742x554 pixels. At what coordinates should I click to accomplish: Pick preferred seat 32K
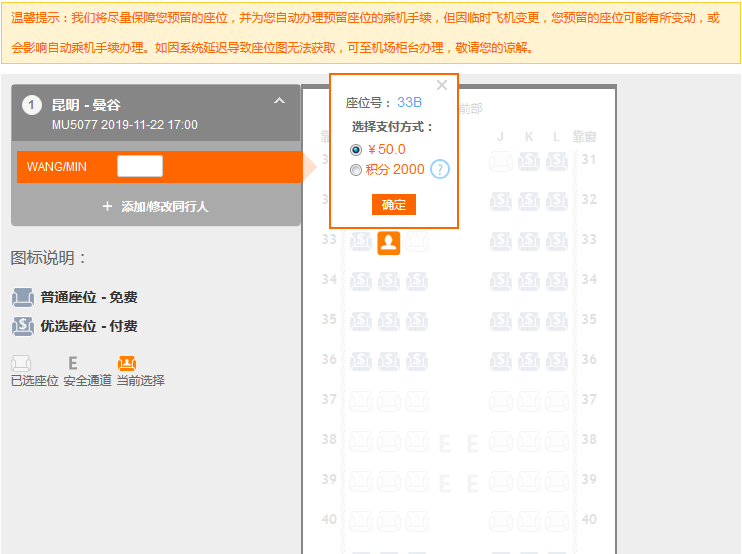pos(529,201)
